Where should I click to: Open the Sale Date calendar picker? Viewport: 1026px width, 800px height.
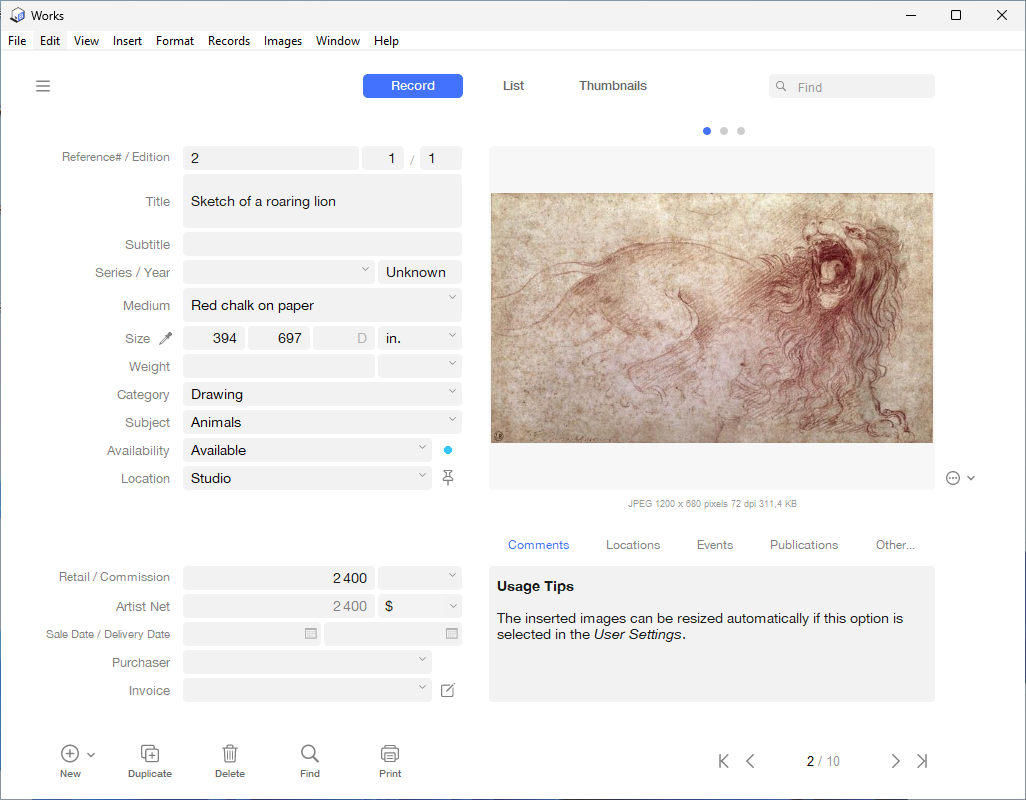coord(310,634)
